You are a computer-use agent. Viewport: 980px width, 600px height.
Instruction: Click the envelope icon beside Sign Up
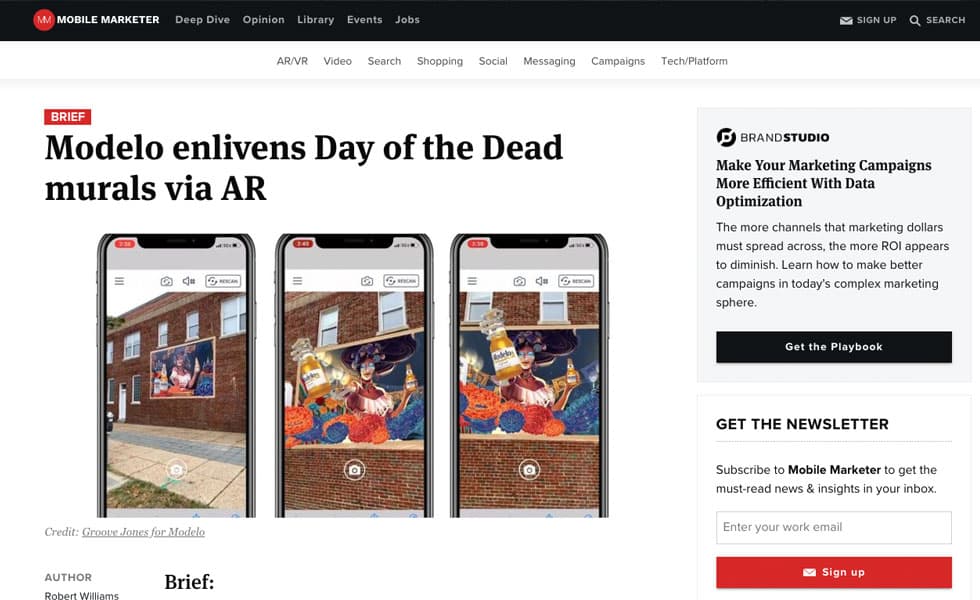click(846, 21)
